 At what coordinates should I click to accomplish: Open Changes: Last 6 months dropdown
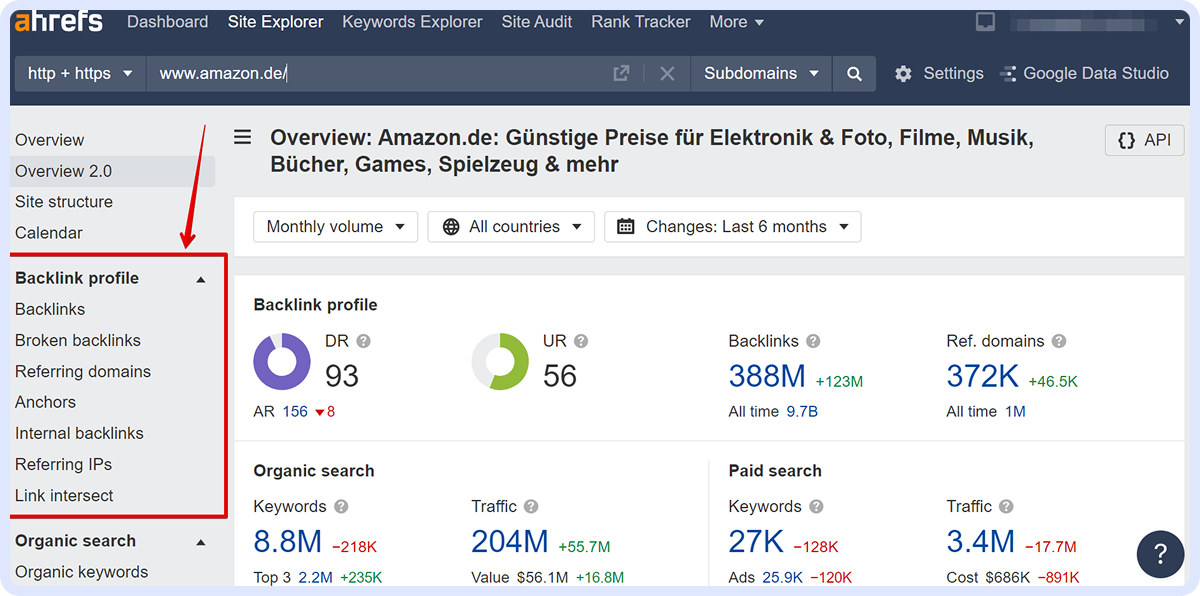(x=732, y=227)
